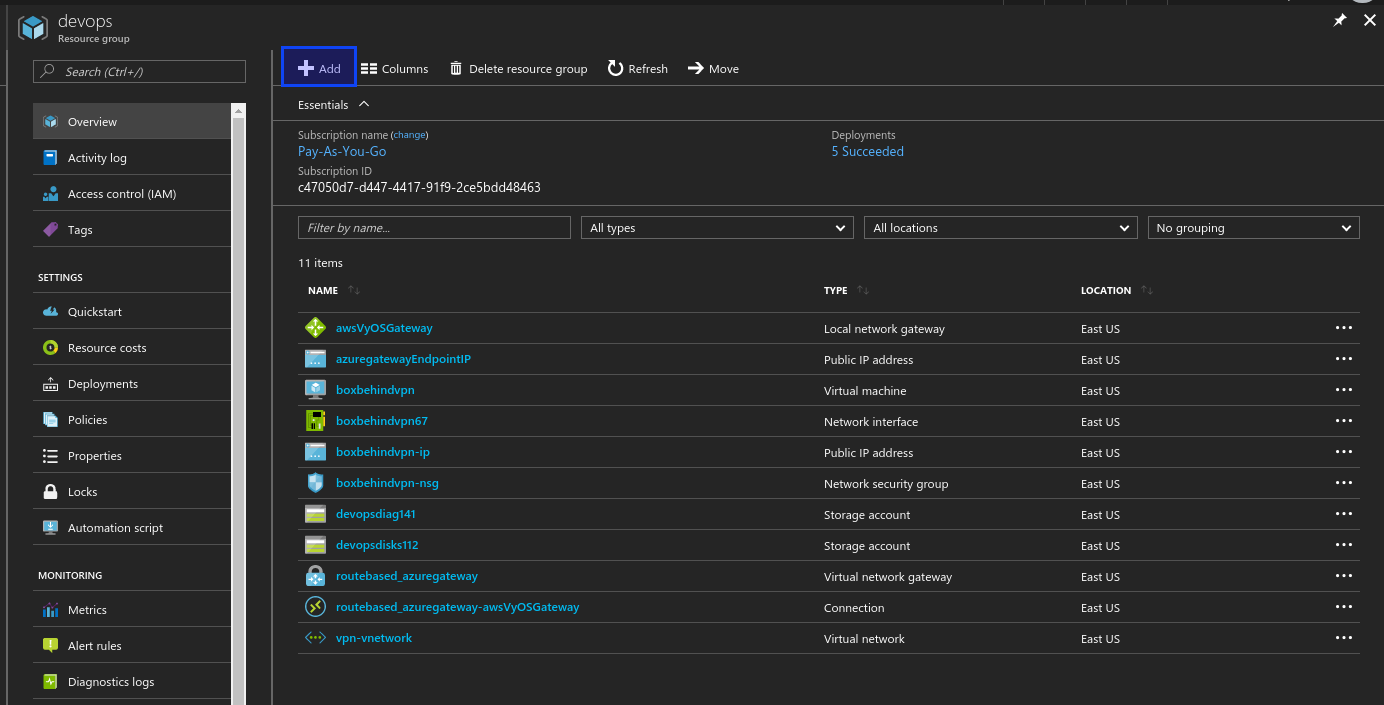Open Locks in the sidebar
1384x705 pixels.
coord(132,491)
